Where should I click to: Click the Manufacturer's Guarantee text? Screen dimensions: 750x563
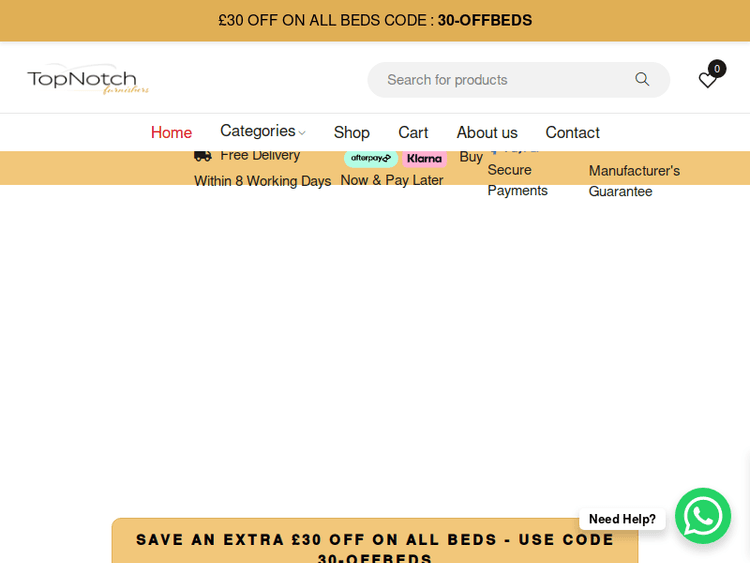click(634, 181)
